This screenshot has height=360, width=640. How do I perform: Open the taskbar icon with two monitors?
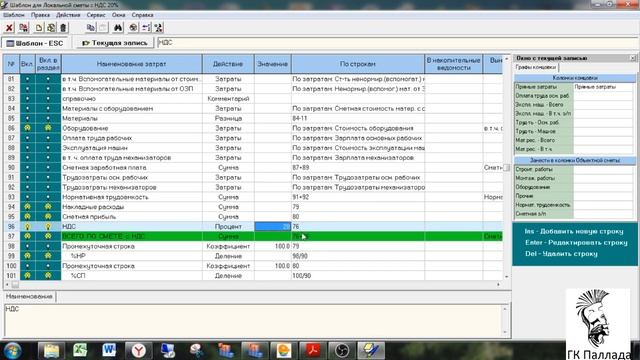[x=167, y=351]
